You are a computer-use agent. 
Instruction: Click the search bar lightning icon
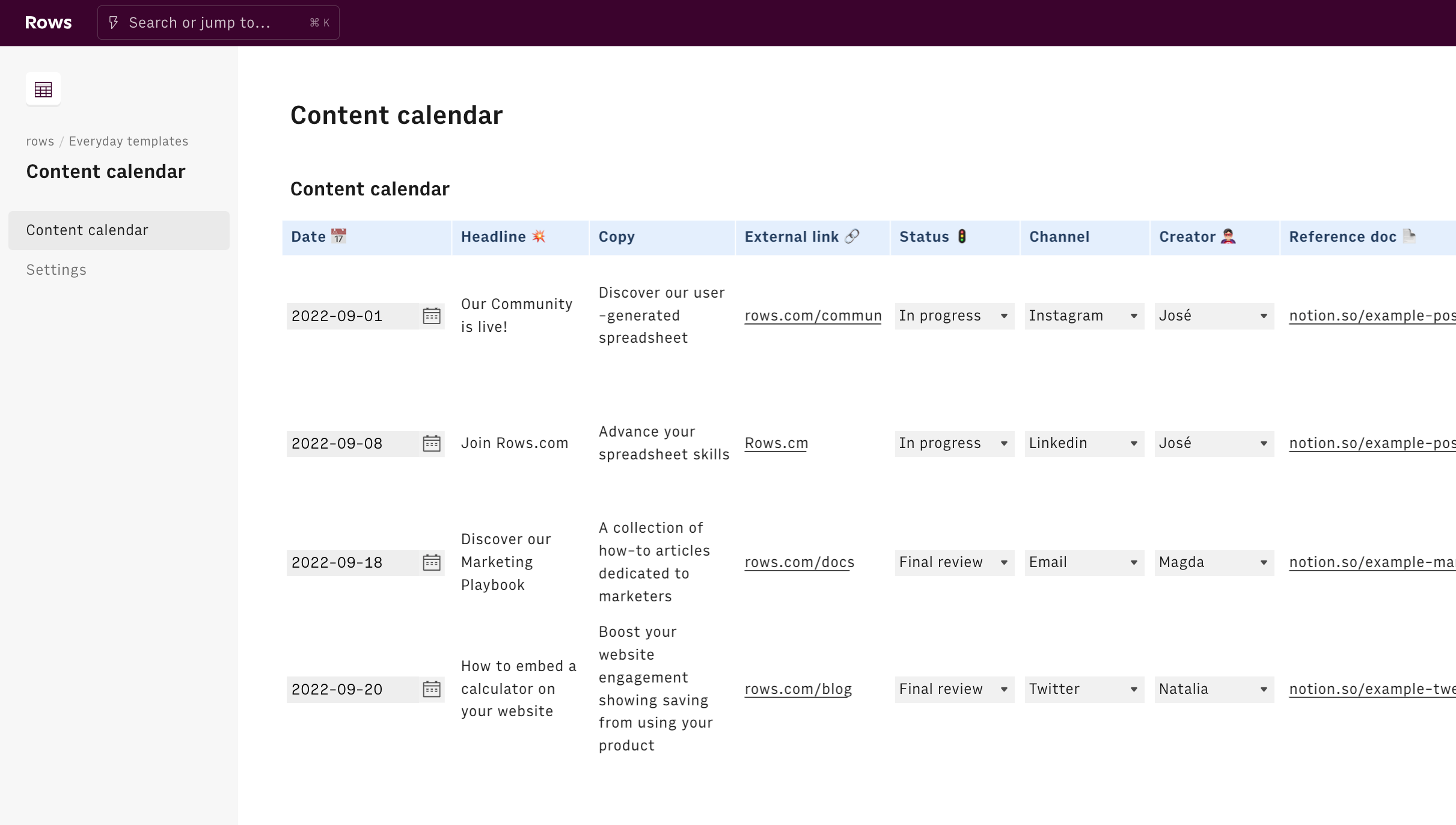click(114, 23)
